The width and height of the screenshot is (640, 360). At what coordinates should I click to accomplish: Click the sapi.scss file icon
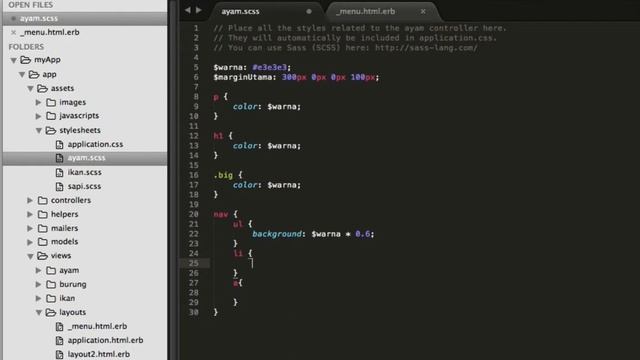(60, 186)
